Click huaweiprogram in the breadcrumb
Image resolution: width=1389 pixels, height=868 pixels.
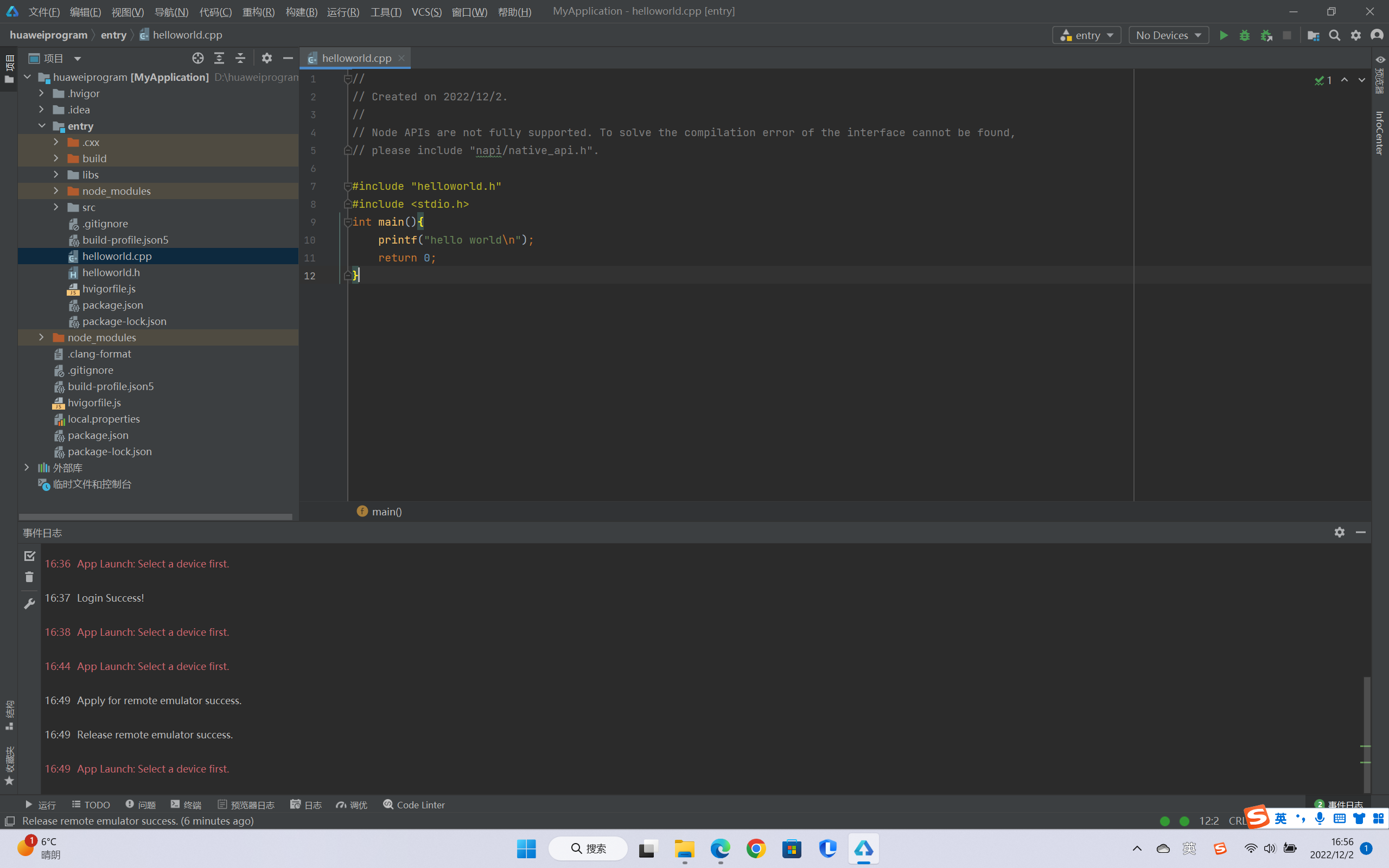(x=49, y=35)
